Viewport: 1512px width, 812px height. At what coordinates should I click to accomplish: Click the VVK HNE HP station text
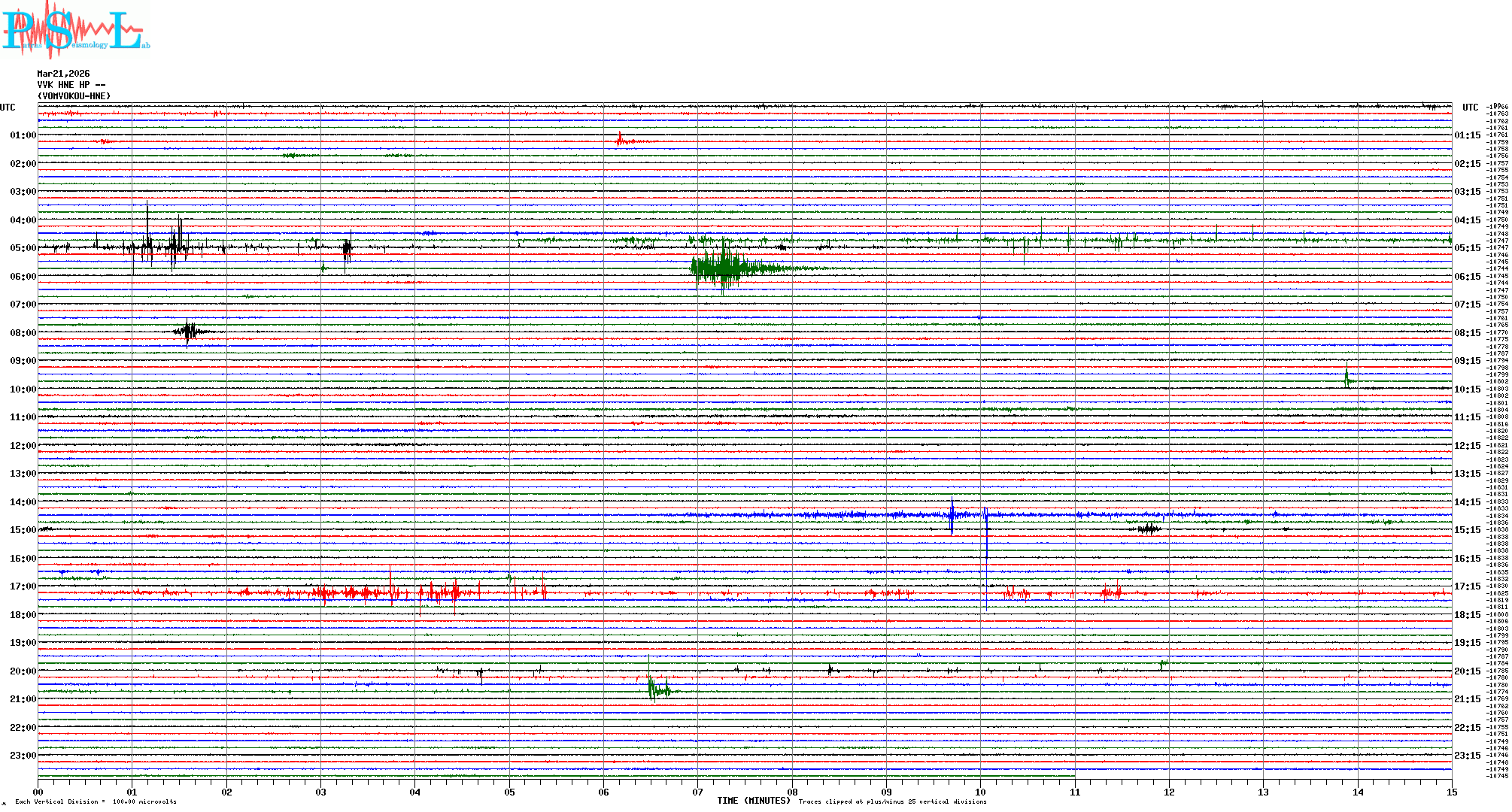71,85
